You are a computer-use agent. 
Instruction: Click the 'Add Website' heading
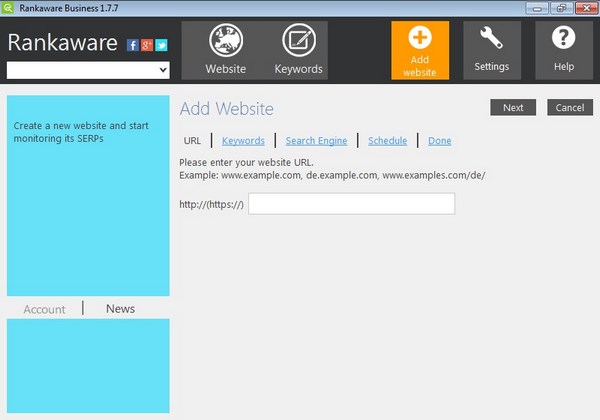coord(227,109)
